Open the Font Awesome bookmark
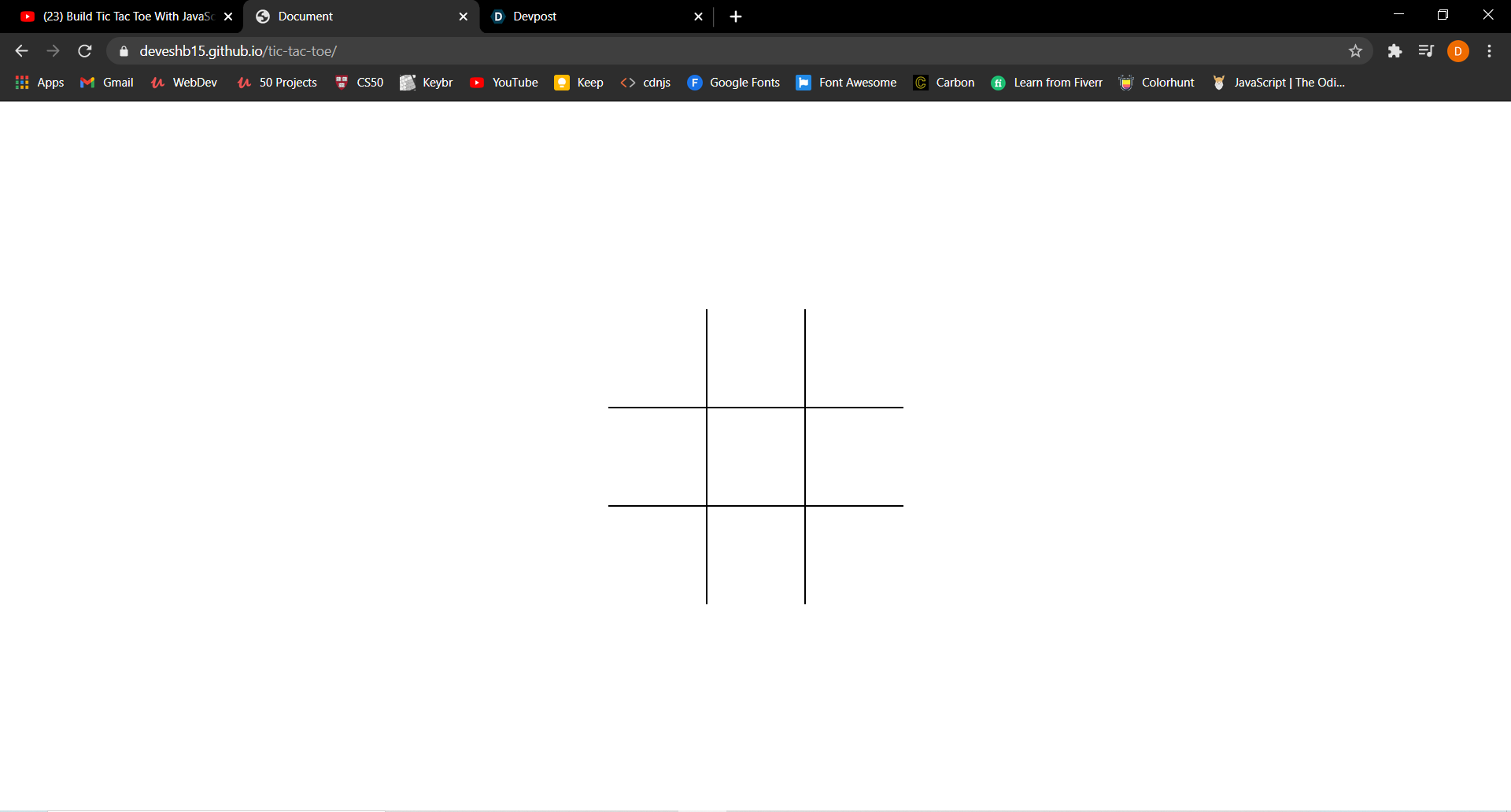 [x=846, y=83]
